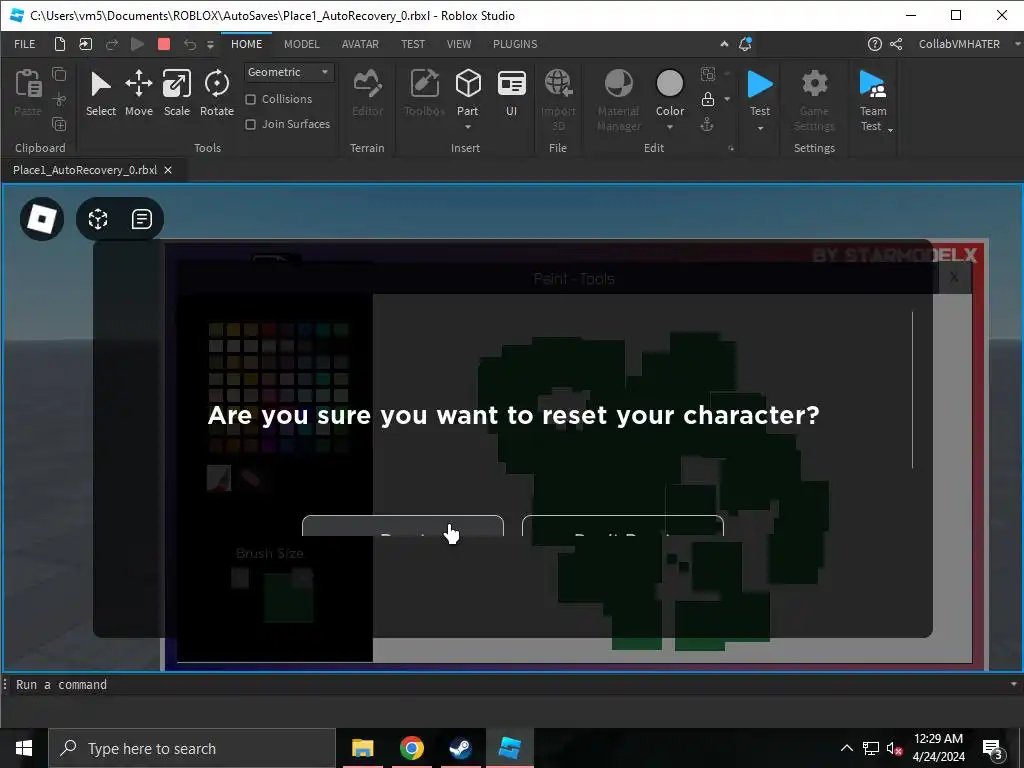The image size is (1024, 768).
Task: Confirm Reset in the dialog
Action: click(403, 526)
